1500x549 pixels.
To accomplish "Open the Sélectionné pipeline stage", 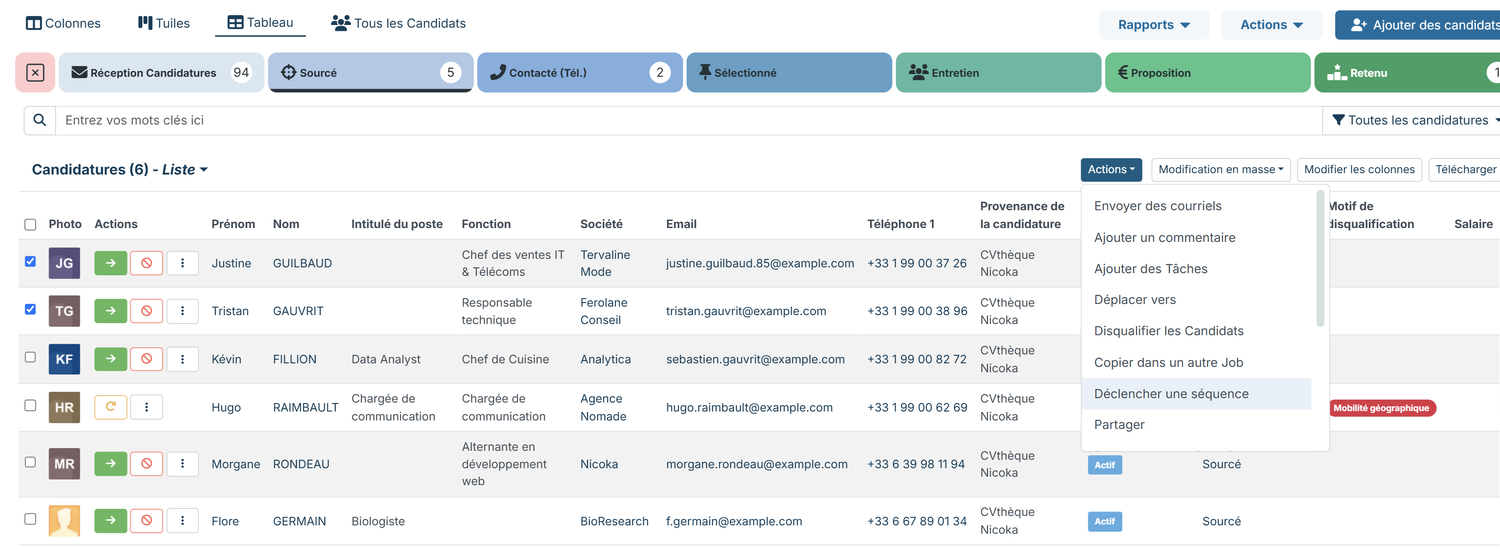I will (x=789, y=73).
